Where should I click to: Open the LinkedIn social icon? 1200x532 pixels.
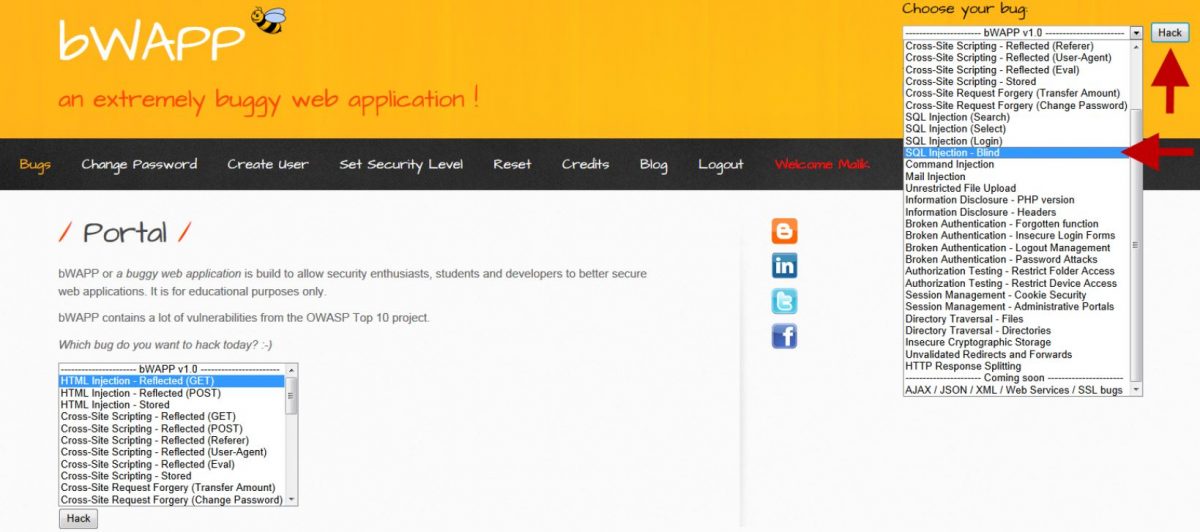[x=784, y=266]
